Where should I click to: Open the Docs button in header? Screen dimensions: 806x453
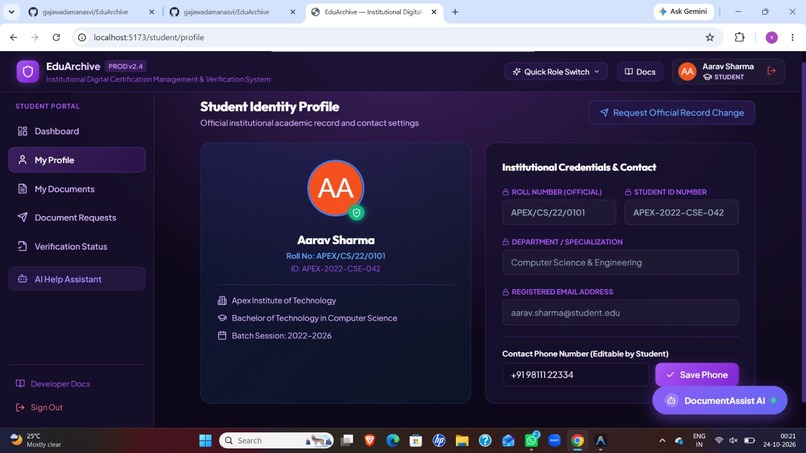[640, 71]
